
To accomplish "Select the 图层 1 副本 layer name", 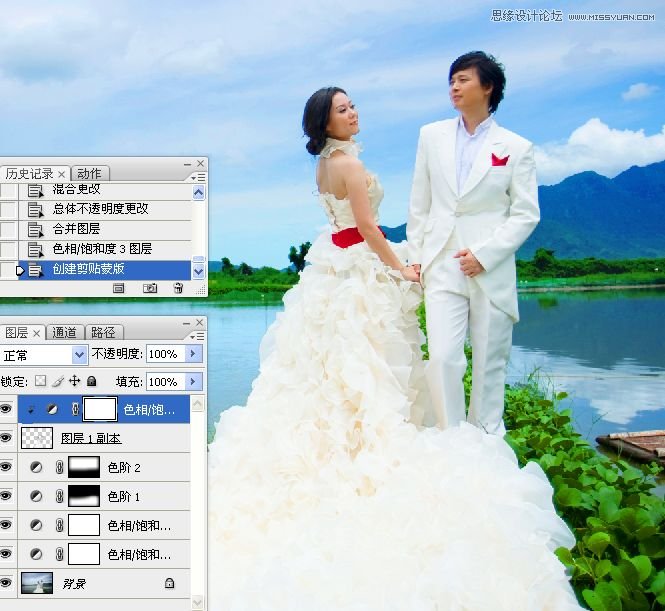I will (91, 438).
